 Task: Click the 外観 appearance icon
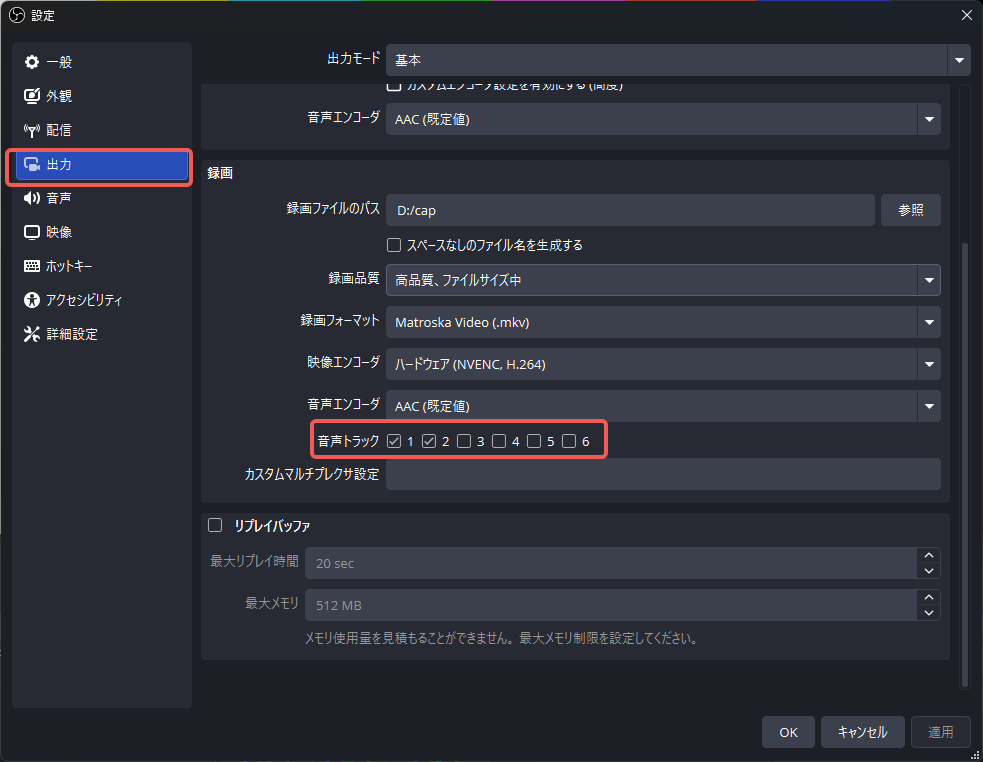point(31,96)
